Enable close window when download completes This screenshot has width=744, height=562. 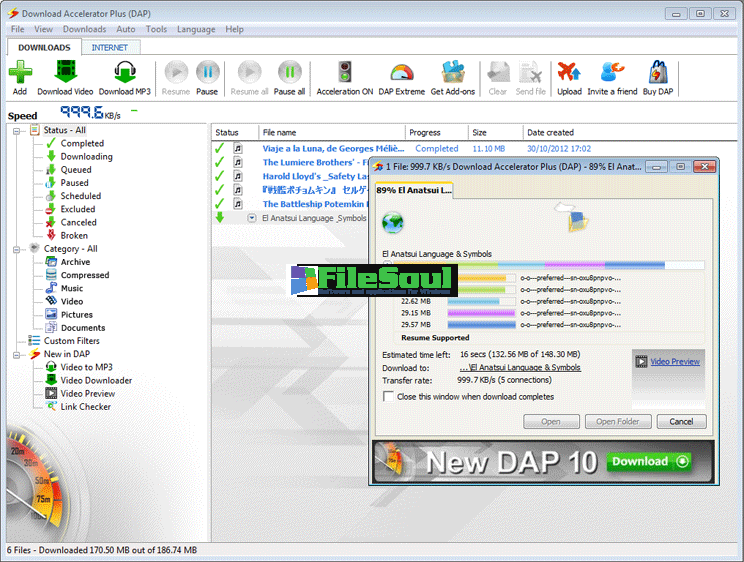click(389, 397)
